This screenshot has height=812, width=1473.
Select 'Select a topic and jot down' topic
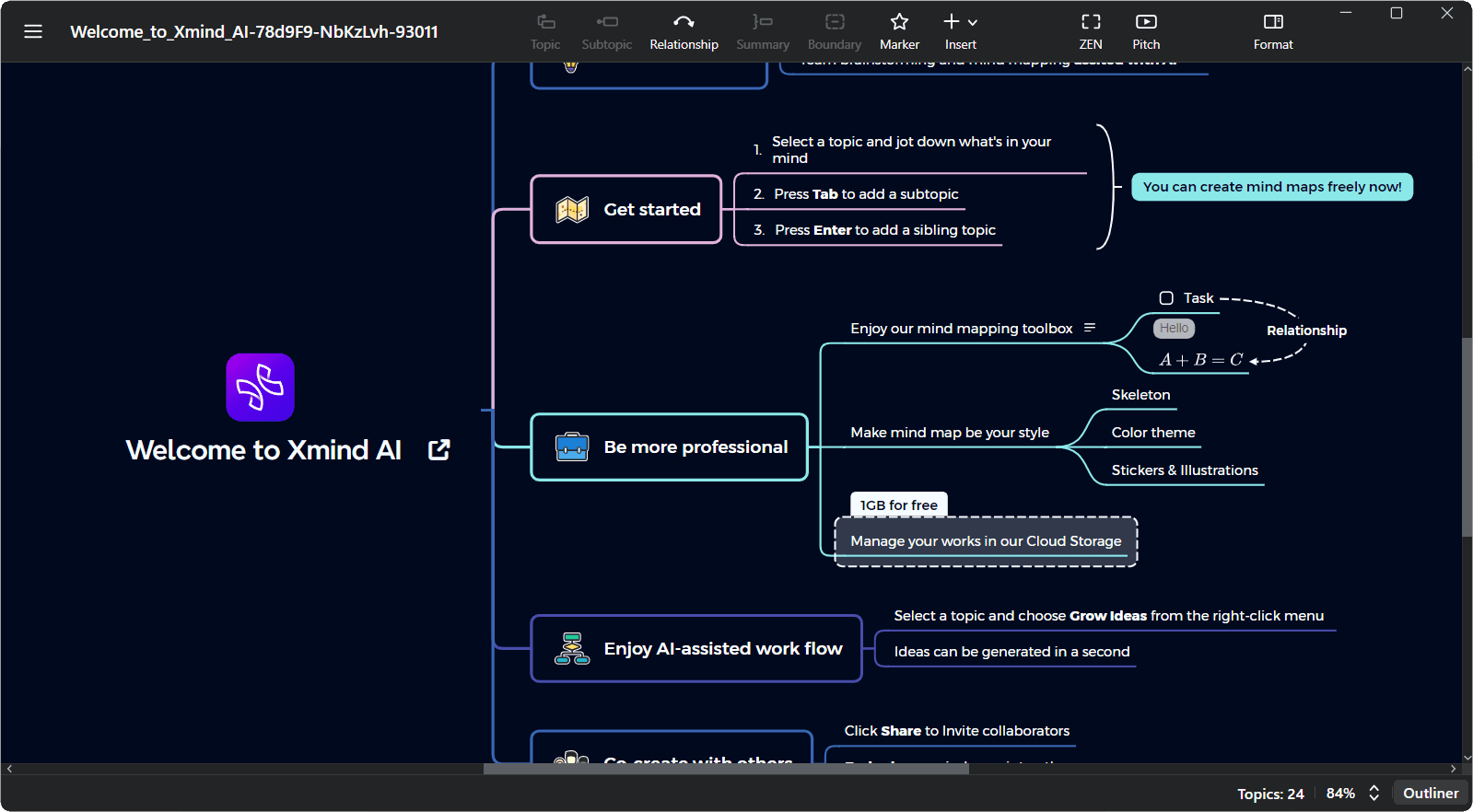[x=911, y=150]
